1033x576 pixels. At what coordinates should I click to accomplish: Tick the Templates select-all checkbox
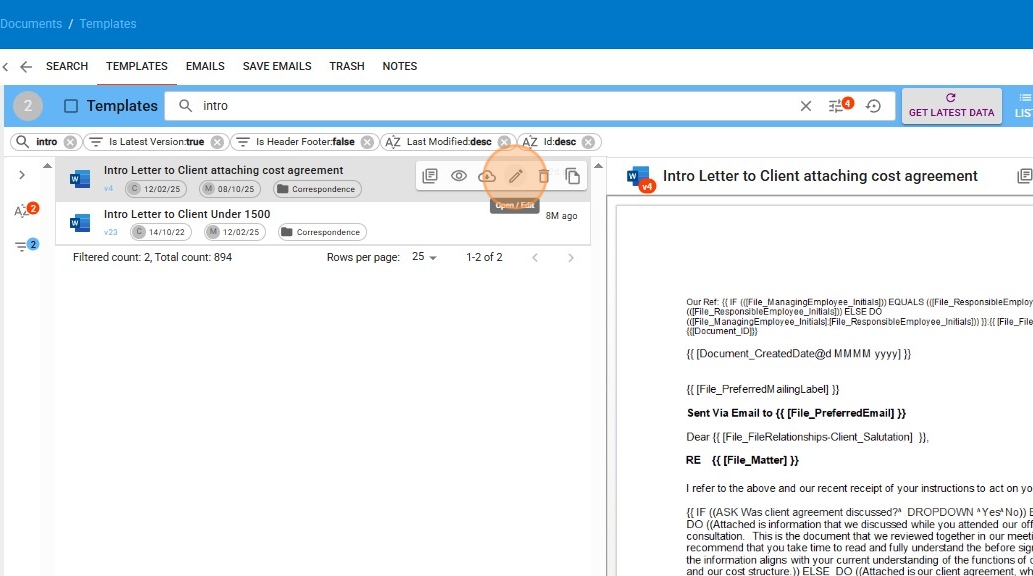(x=71, y=106)
